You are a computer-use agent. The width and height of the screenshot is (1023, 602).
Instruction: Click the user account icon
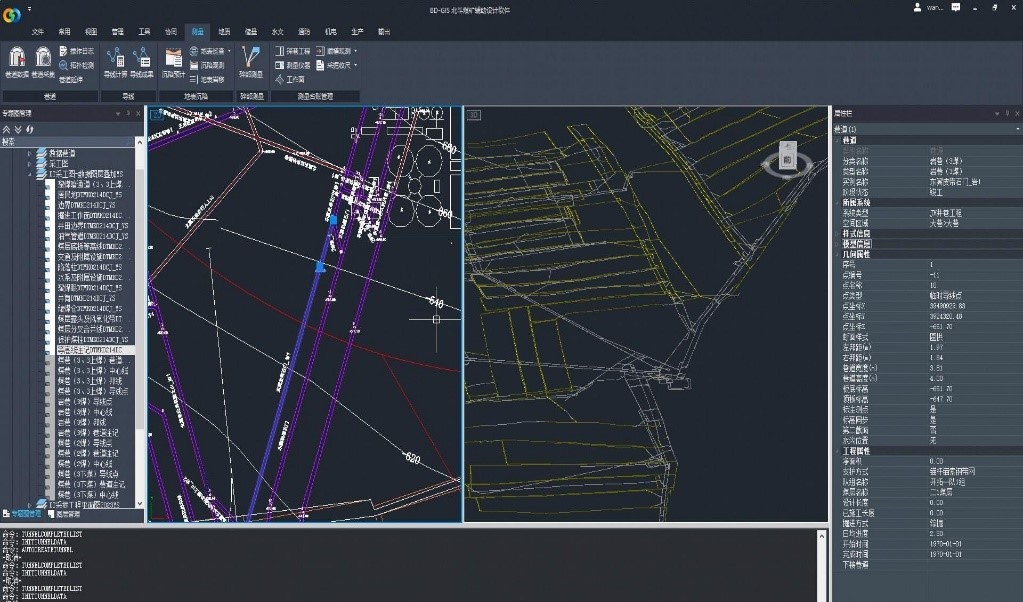917,8
